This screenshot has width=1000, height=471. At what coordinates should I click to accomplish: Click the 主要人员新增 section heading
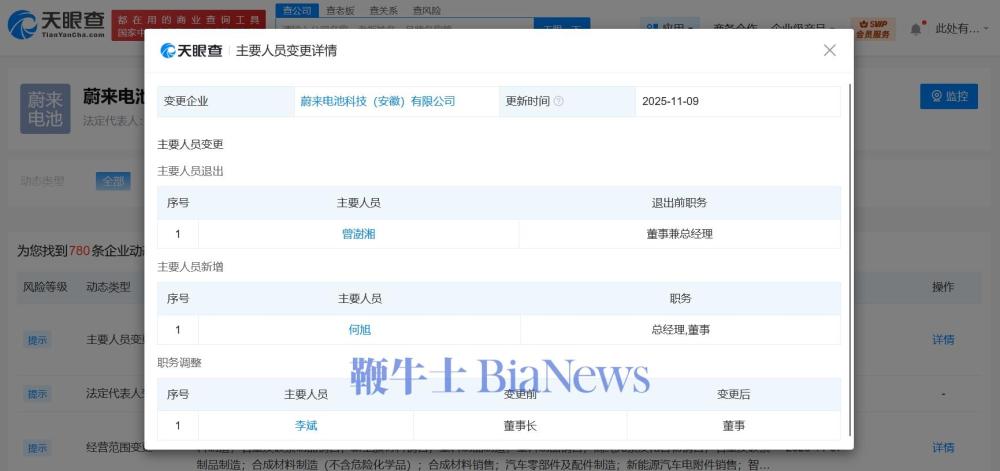(191, 267)
